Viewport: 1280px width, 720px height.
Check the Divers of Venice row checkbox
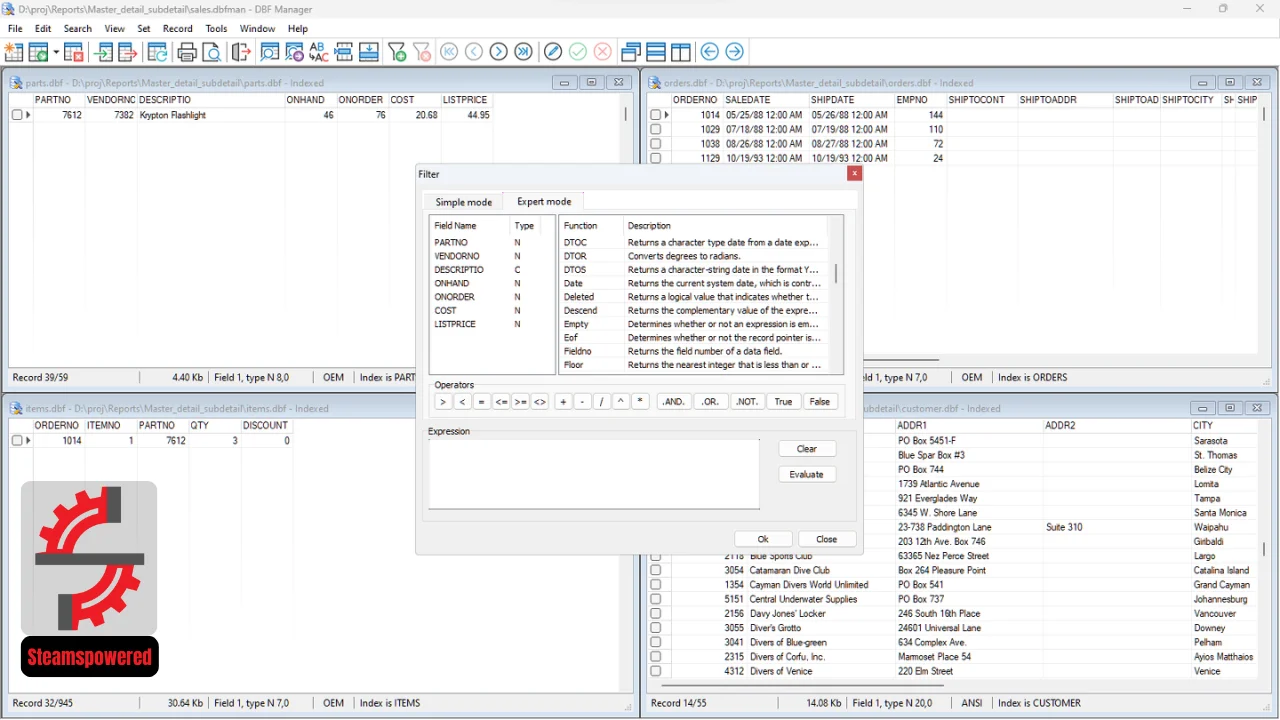(x=656, y=671)
